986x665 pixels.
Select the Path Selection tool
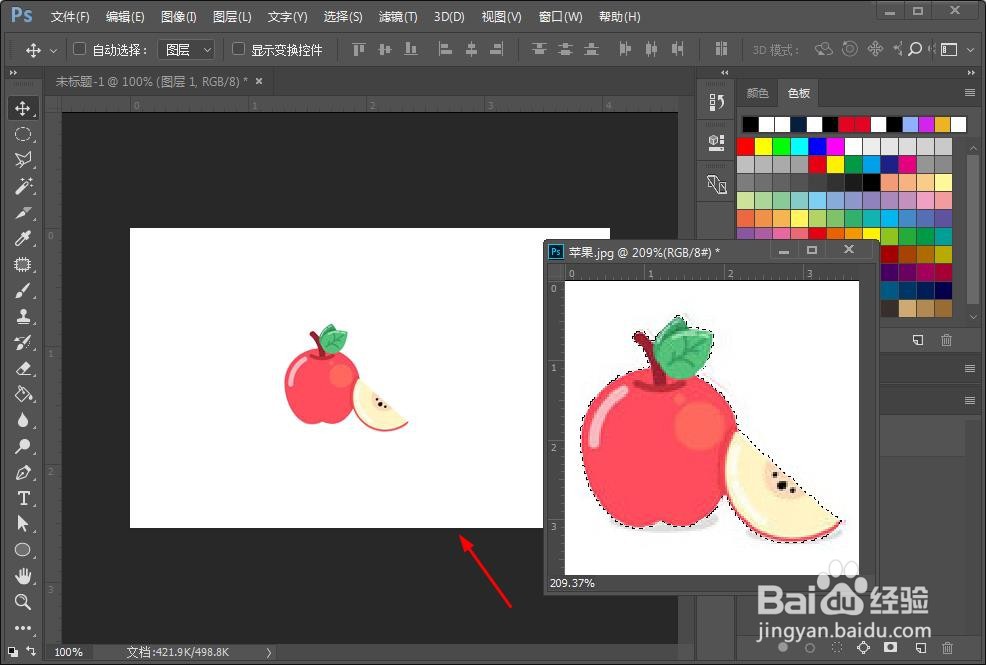click(x=23, y=524)
